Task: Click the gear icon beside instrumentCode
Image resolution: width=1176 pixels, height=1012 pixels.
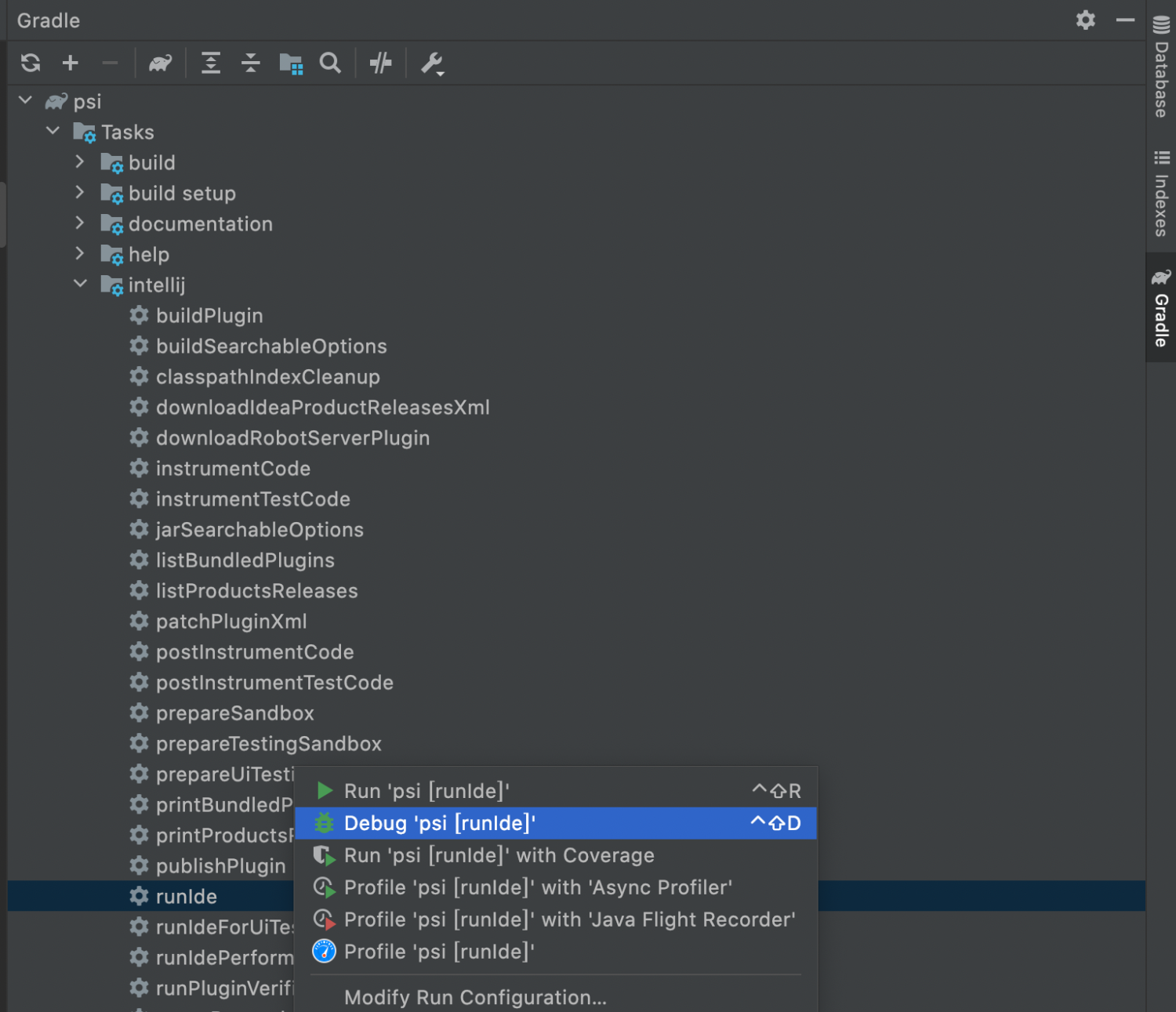Action: (x=139, y=468)
